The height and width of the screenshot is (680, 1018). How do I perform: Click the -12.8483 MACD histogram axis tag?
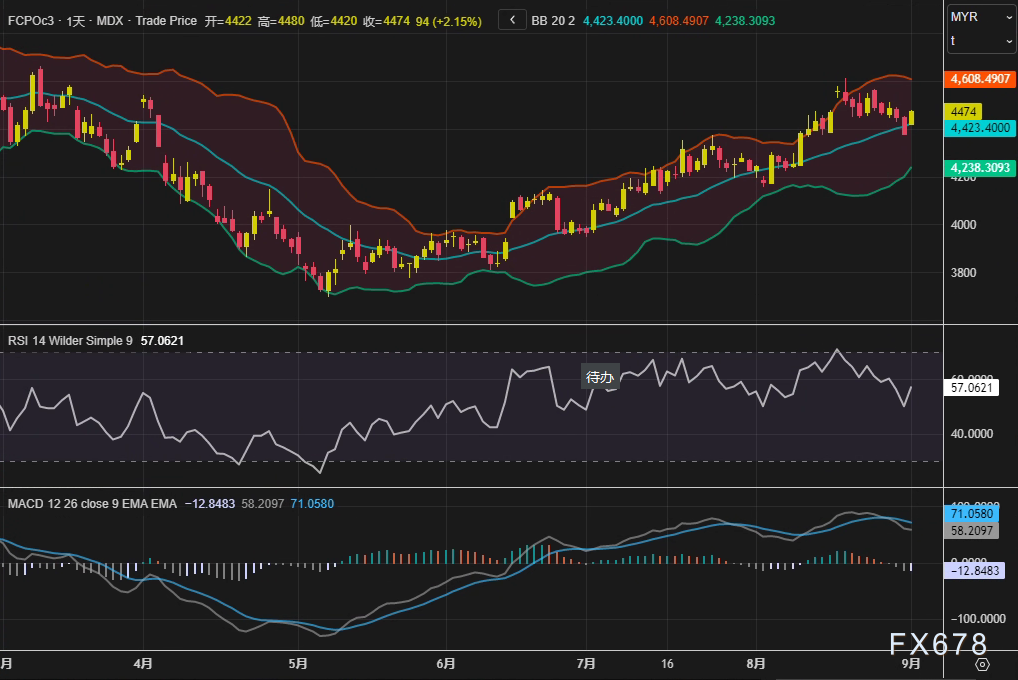(971, 570)
